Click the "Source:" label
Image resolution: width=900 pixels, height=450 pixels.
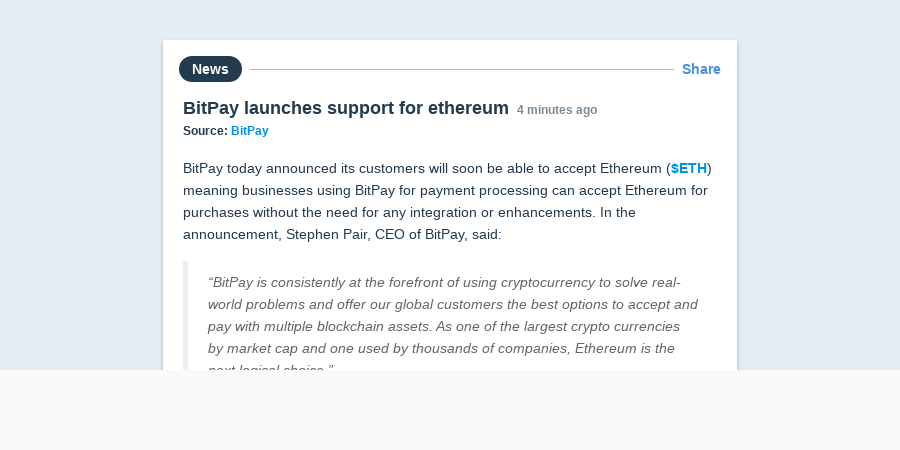point(205,131)
